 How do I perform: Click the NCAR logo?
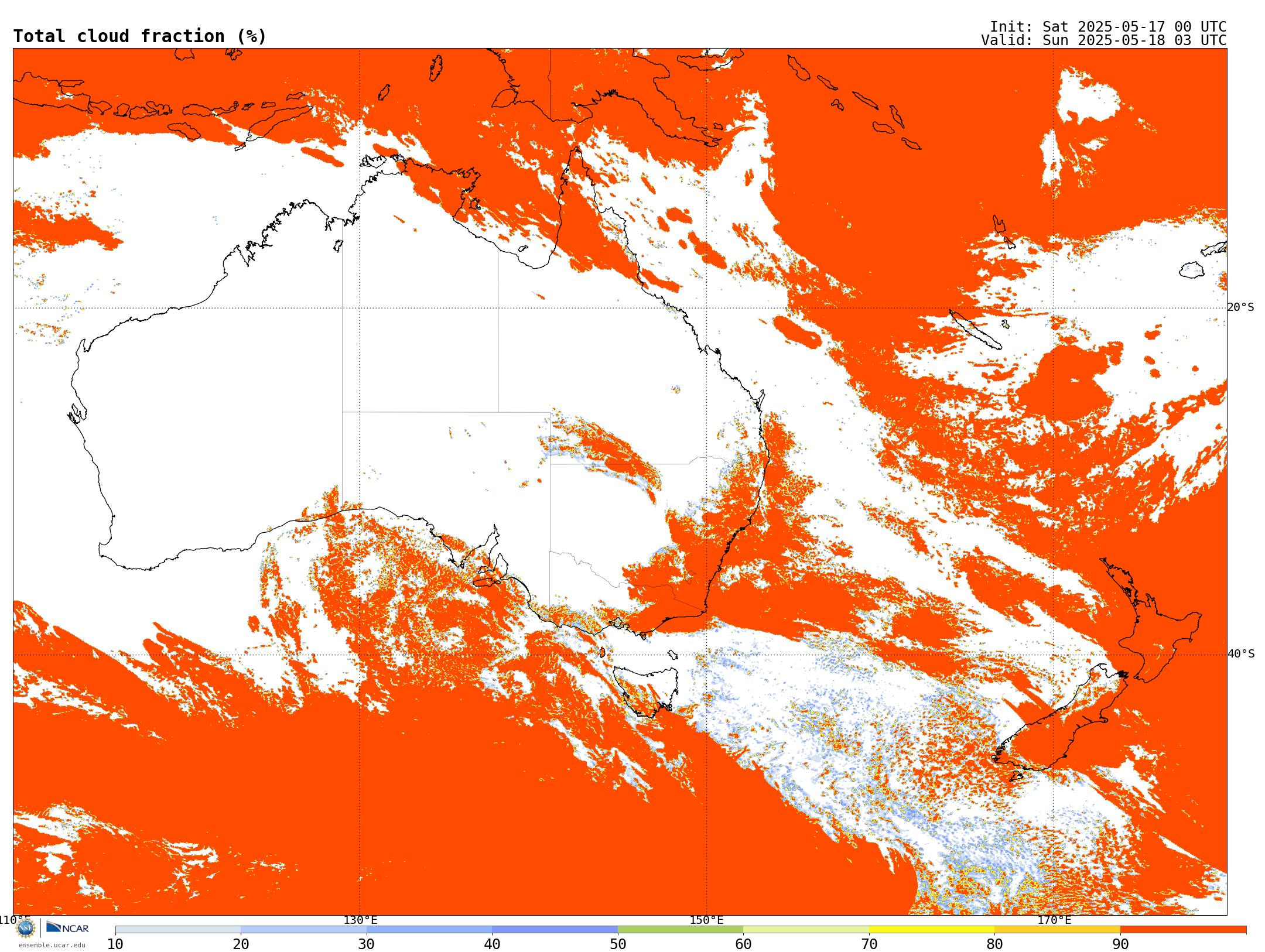pyautogui.click(x=67, y=927)
